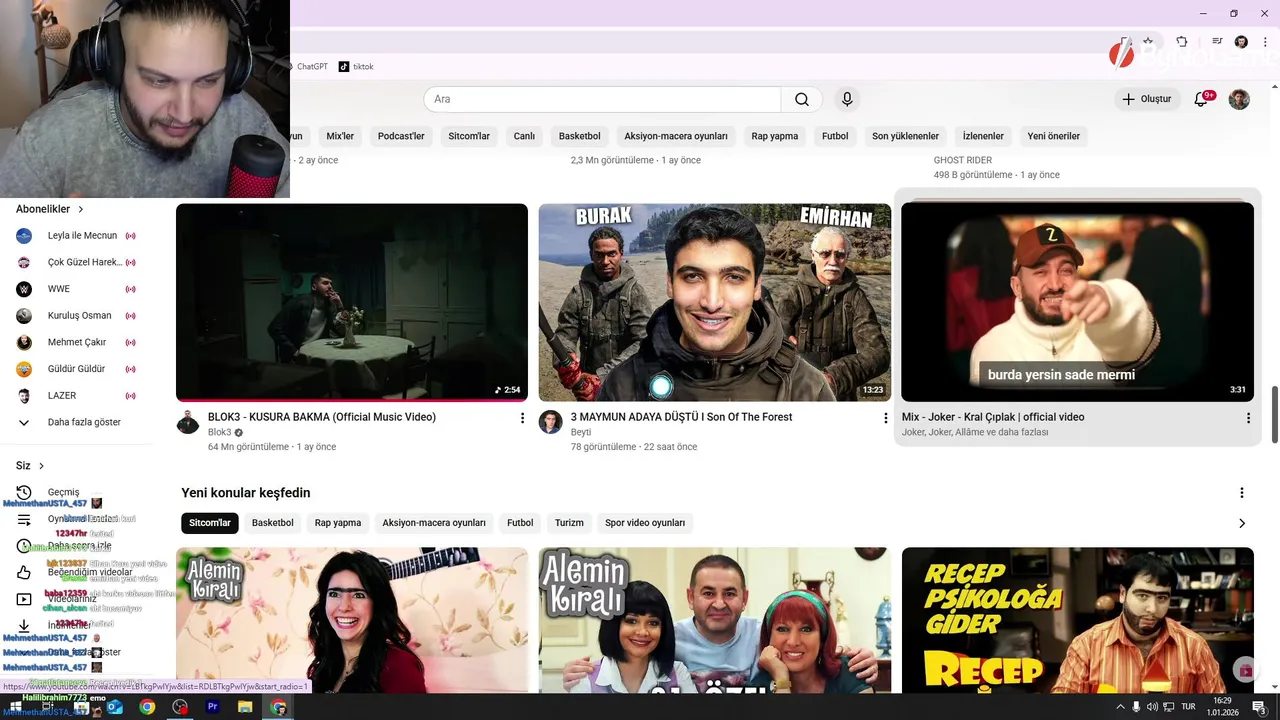Open Adobe Premiere Pro from taskbar
The image size is (1280, 720).
pos(212,707)
